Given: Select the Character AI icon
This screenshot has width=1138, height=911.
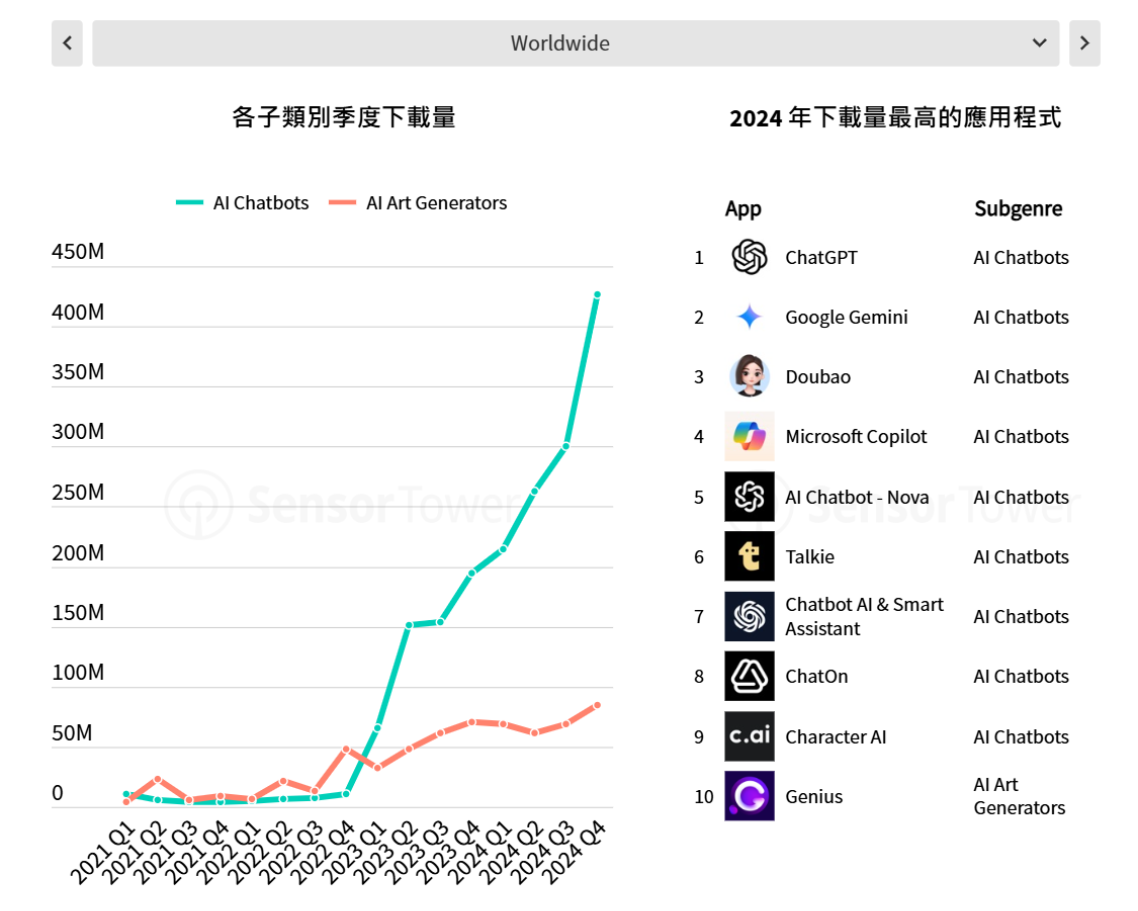Looking at the screenshot, I should [749, 736].
